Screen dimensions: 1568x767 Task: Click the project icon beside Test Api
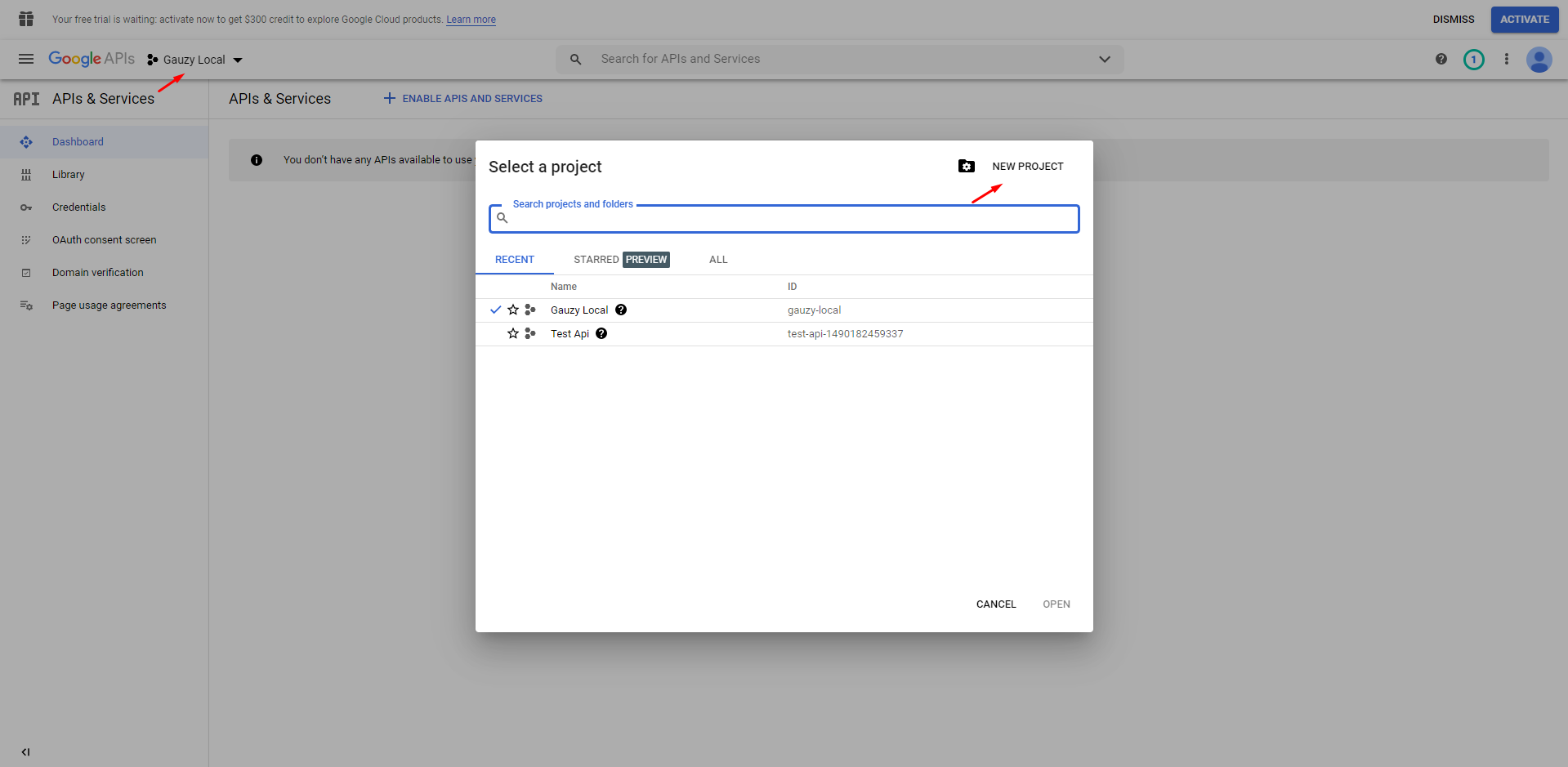(x=530, y=334)
